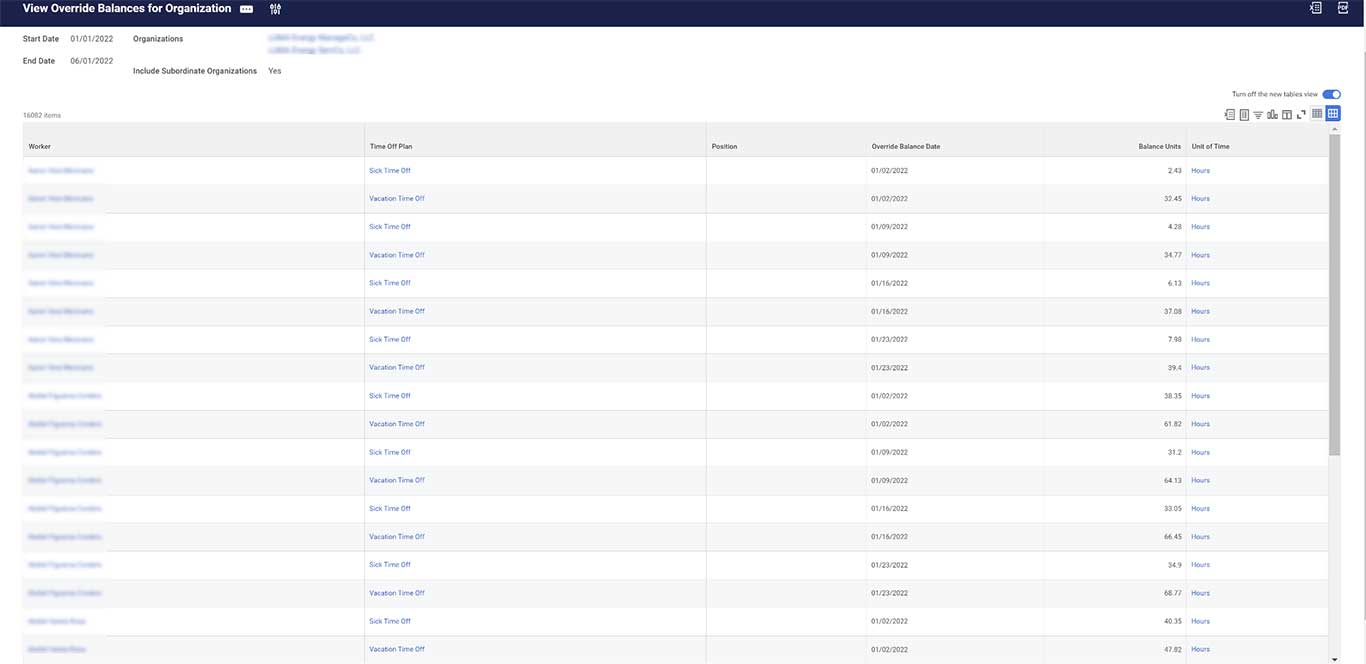The height and width of the screenshot is (664, 1366).
Task: Open the chart view bar graph icon
Action: coord(1272,114)
